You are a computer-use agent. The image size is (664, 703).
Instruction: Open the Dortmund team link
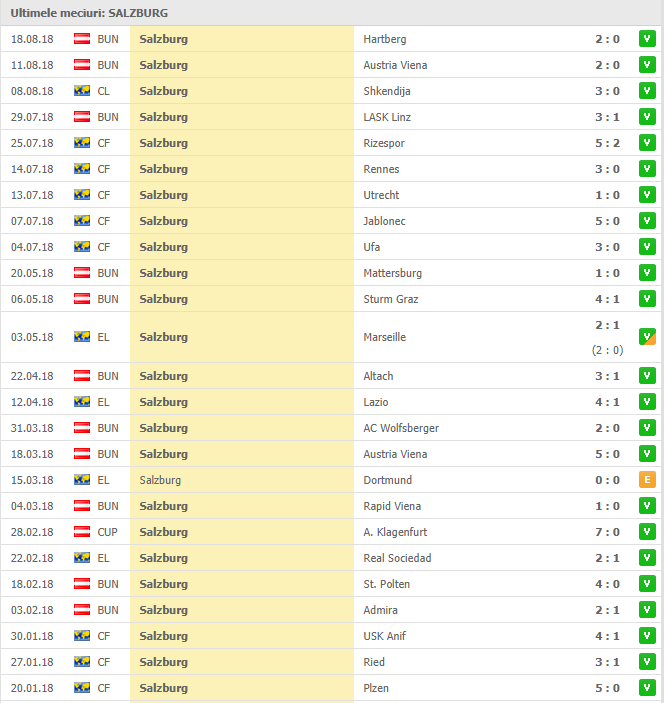coord(387,480)
